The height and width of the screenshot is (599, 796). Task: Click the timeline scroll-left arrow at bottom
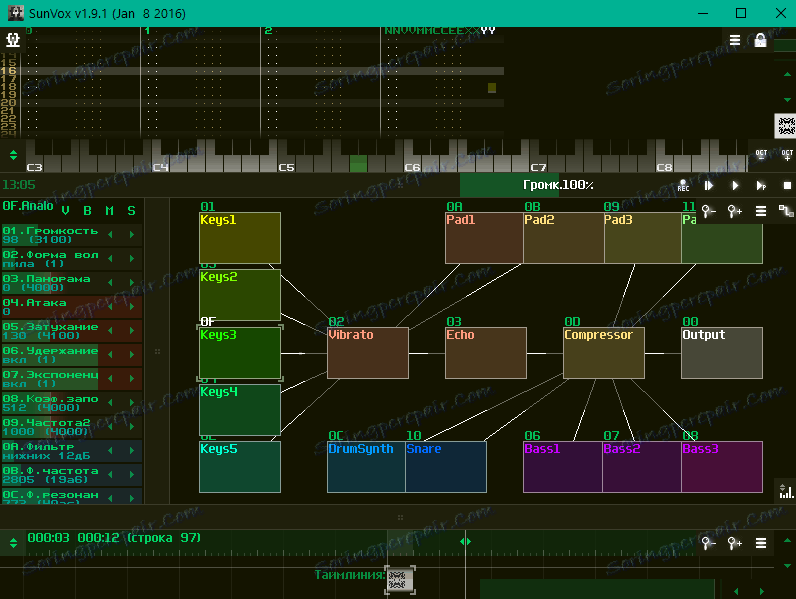[736, 591]
